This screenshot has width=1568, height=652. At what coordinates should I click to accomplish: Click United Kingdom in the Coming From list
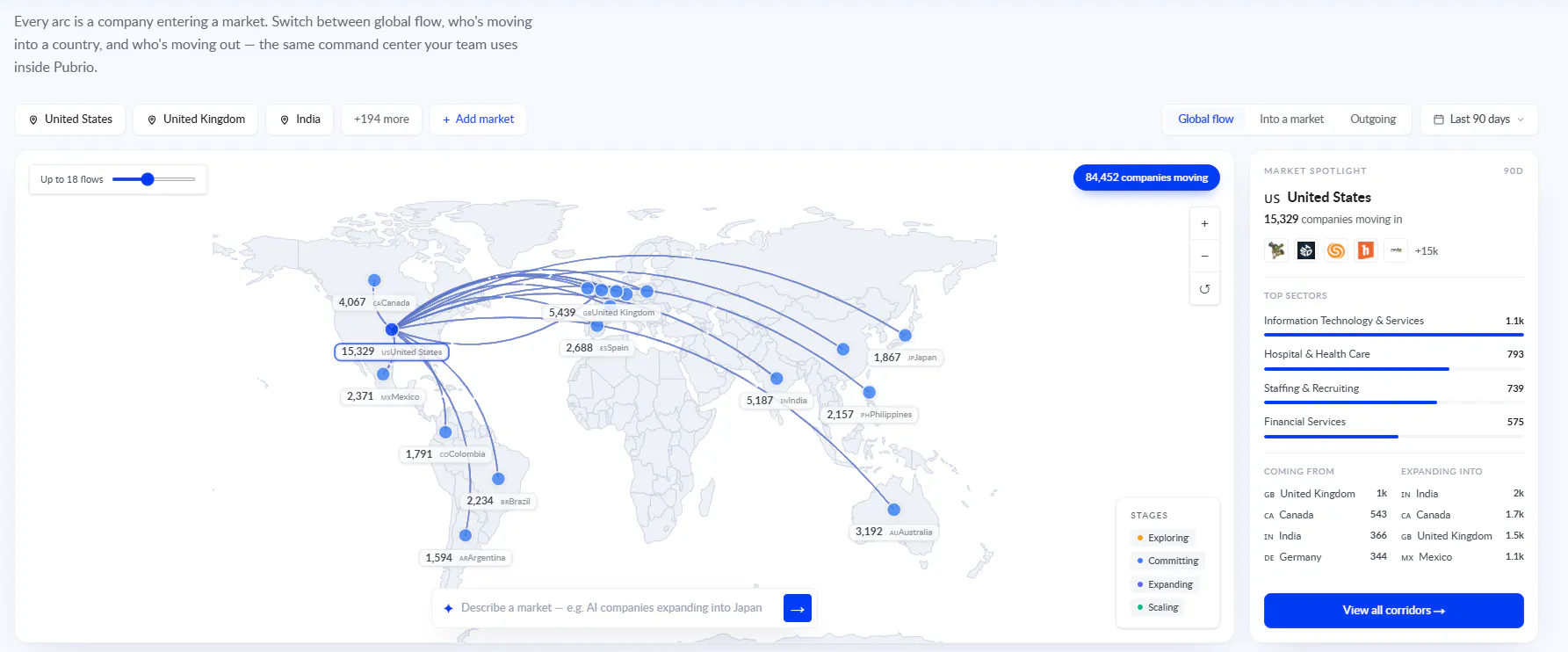pyautogui.click(x=1326, y=494)
